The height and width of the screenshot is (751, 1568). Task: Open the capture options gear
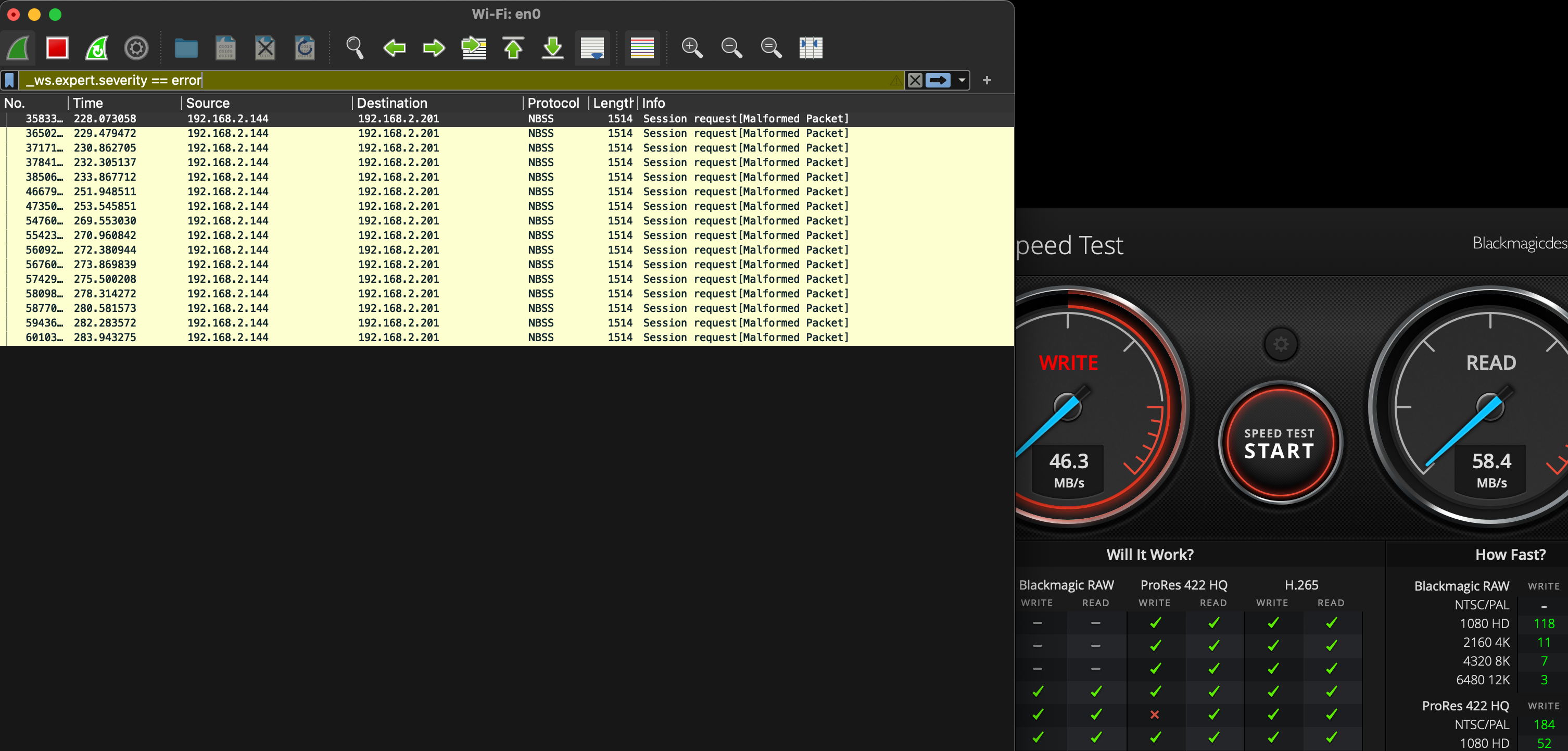136,47
